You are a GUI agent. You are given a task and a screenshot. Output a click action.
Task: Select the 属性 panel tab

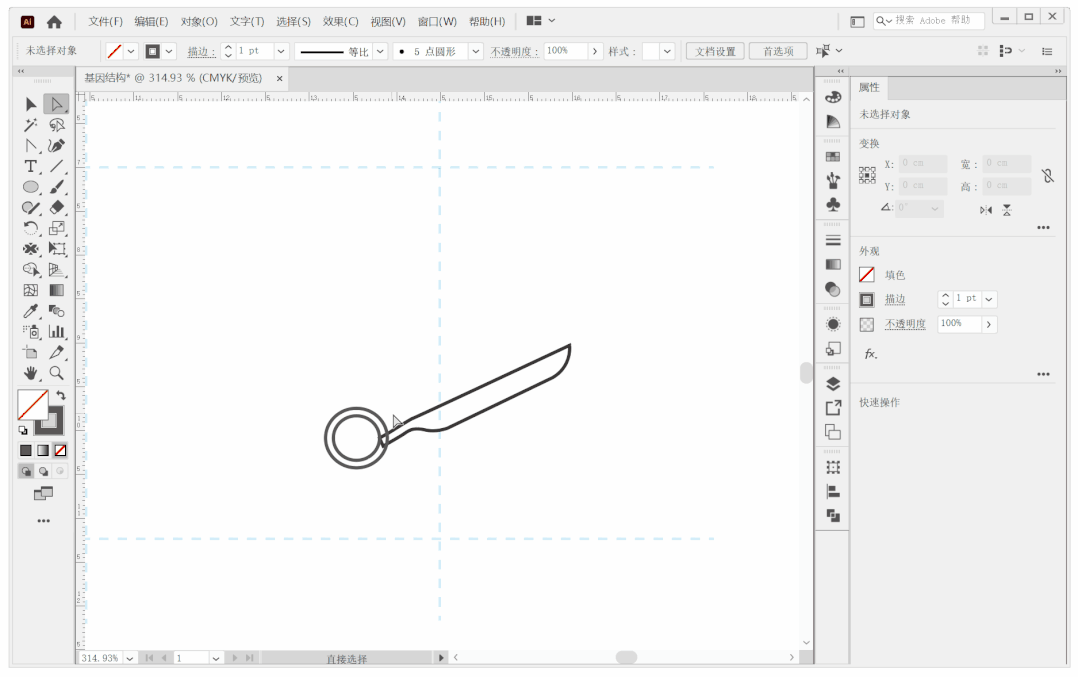click(x=869, y=87)
